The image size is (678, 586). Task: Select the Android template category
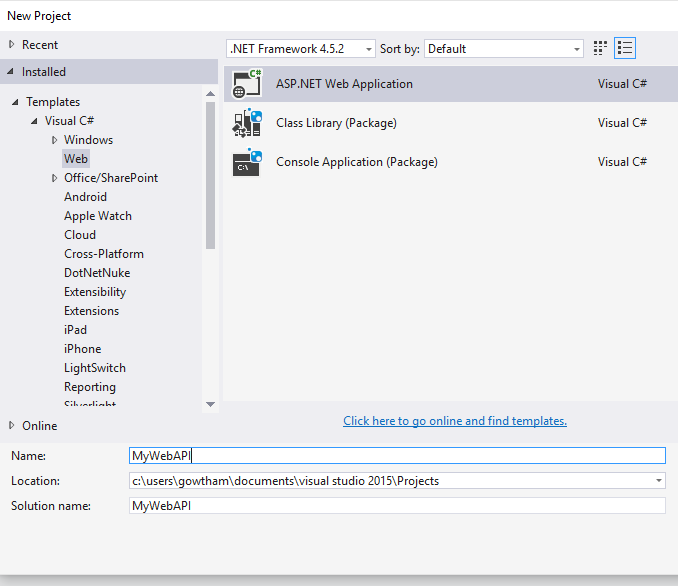85,197
